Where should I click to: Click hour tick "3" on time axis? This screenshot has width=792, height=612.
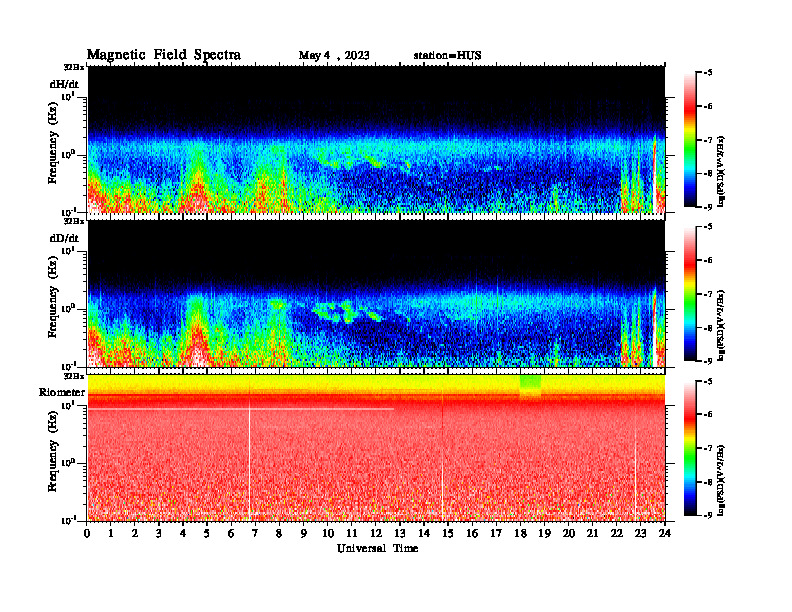(159, 533)
